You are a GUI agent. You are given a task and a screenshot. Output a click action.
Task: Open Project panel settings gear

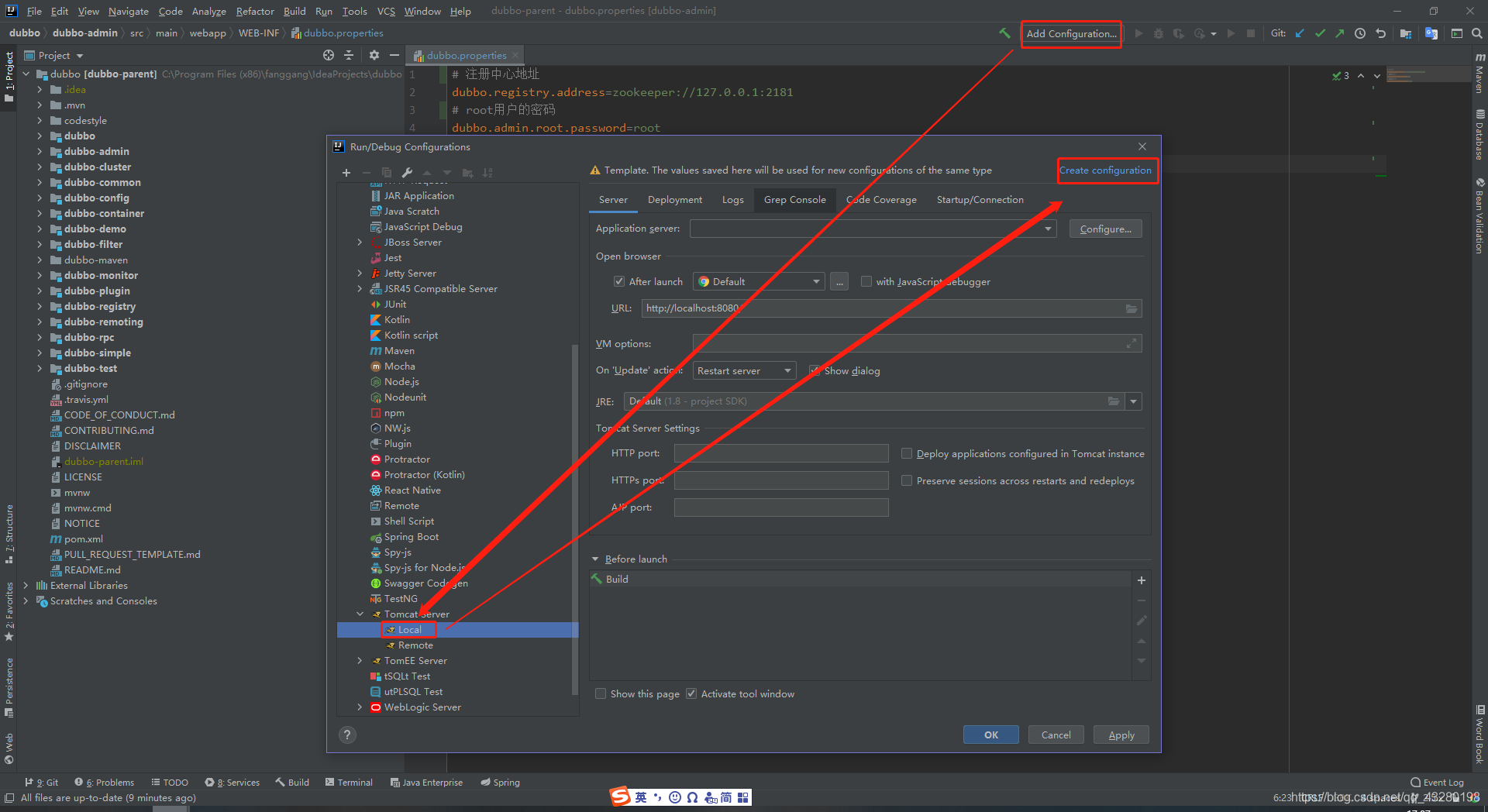pos(374,55)
